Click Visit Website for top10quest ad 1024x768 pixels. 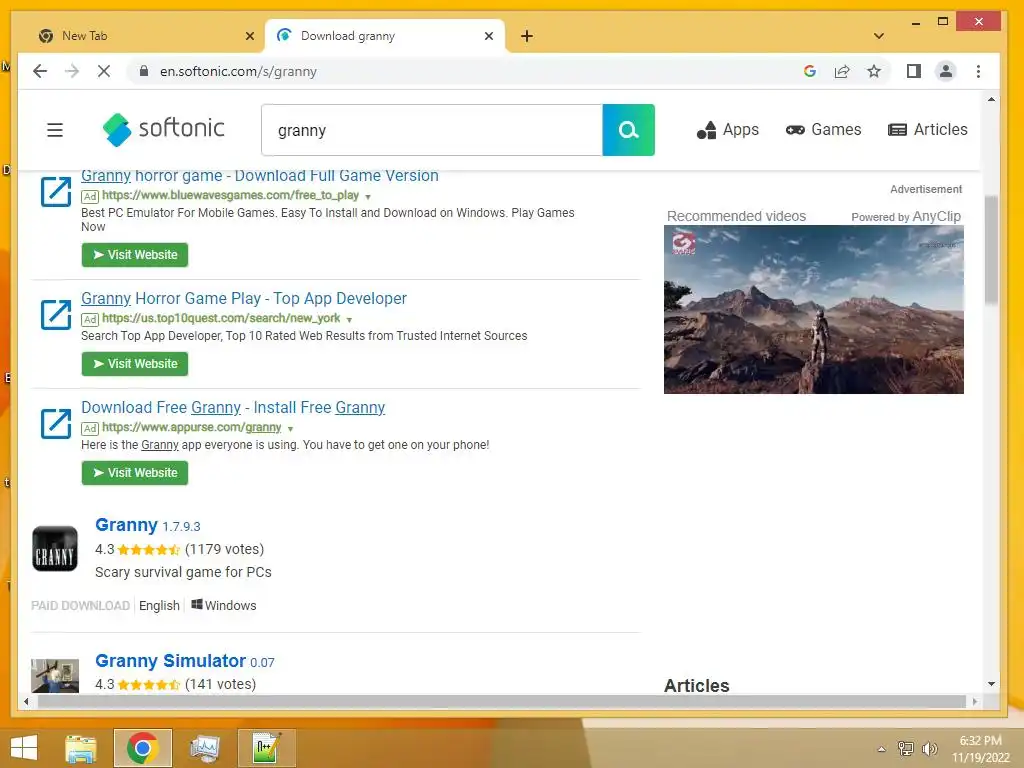click(135, 364)
